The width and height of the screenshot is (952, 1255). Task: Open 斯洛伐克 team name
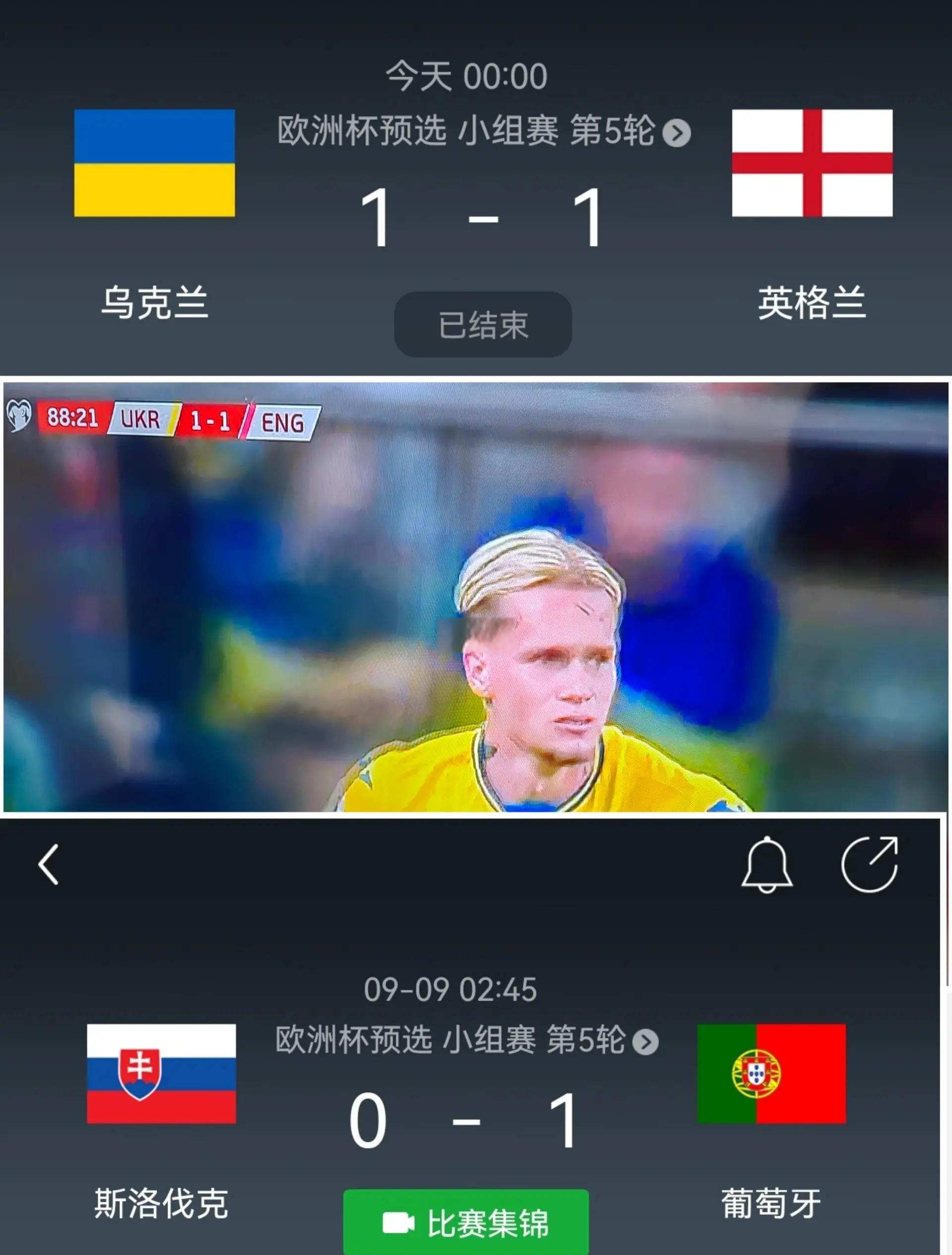(x=161, y=1203)
